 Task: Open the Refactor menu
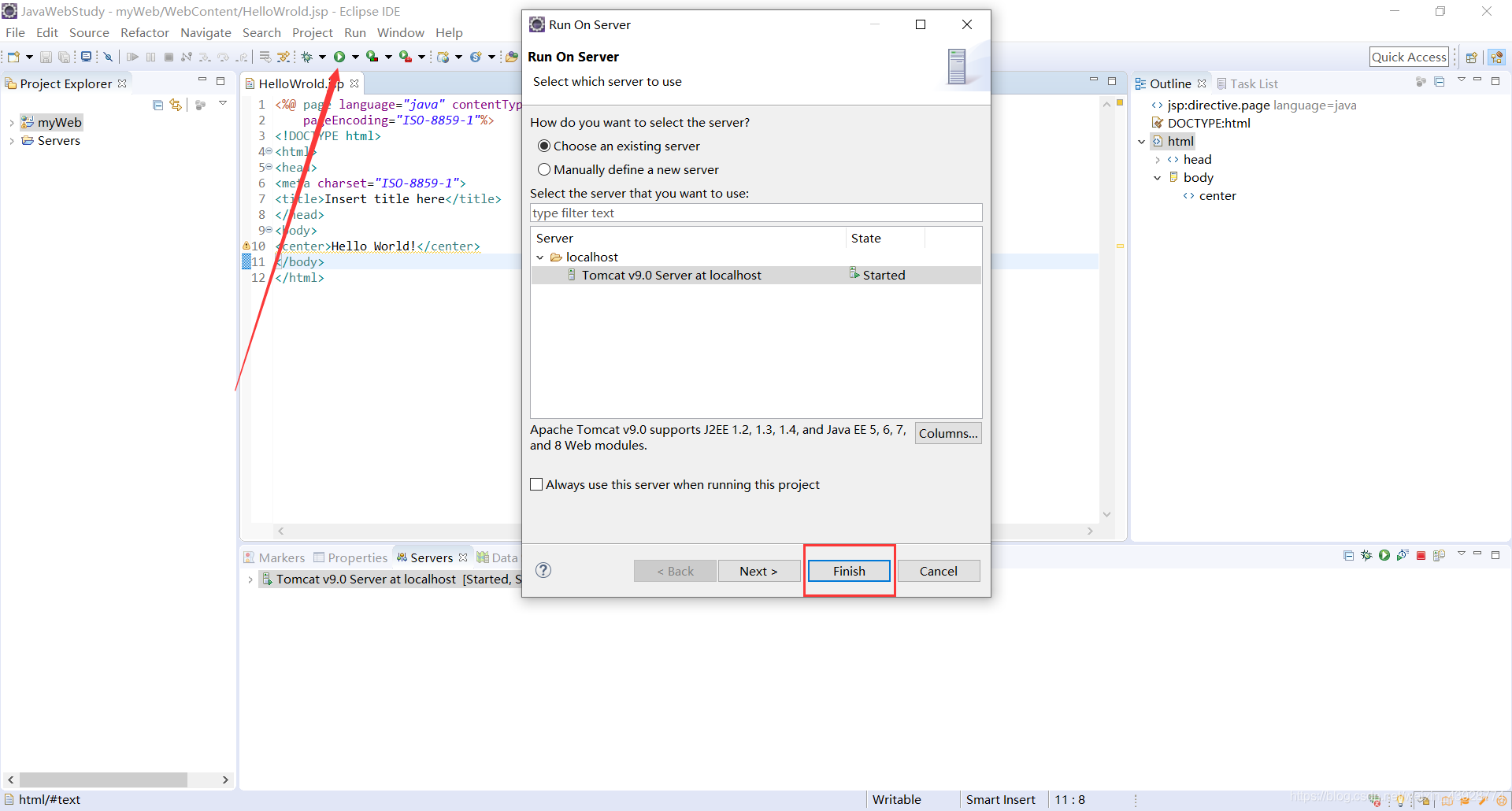pos(144,32)
